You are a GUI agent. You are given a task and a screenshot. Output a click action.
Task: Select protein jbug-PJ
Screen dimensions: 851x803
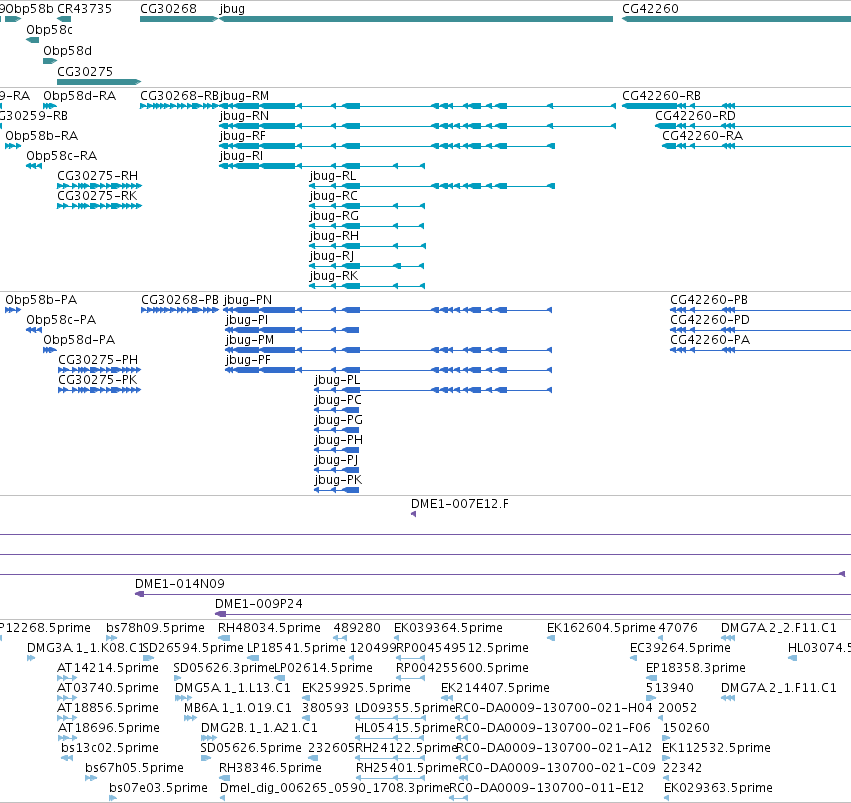click(337, 470)
